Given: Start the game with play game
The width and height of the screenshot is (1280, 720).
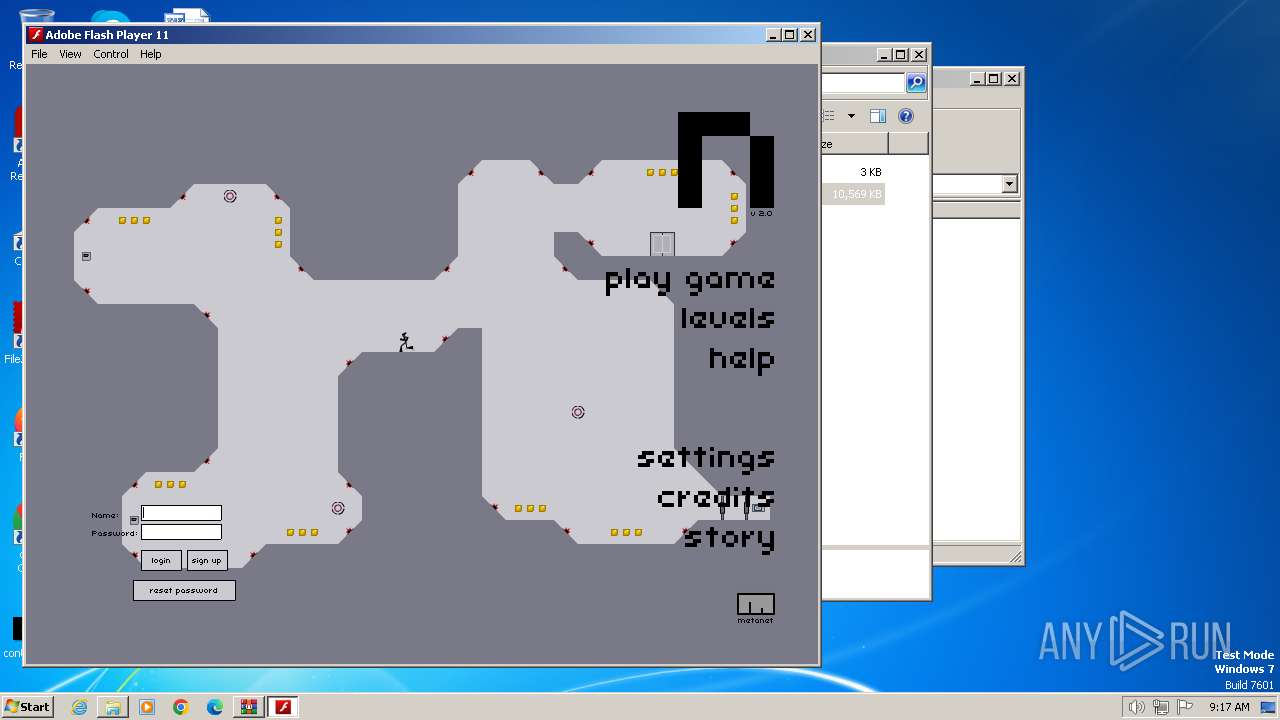Looking at the screenshot, I should click(689, 279).
